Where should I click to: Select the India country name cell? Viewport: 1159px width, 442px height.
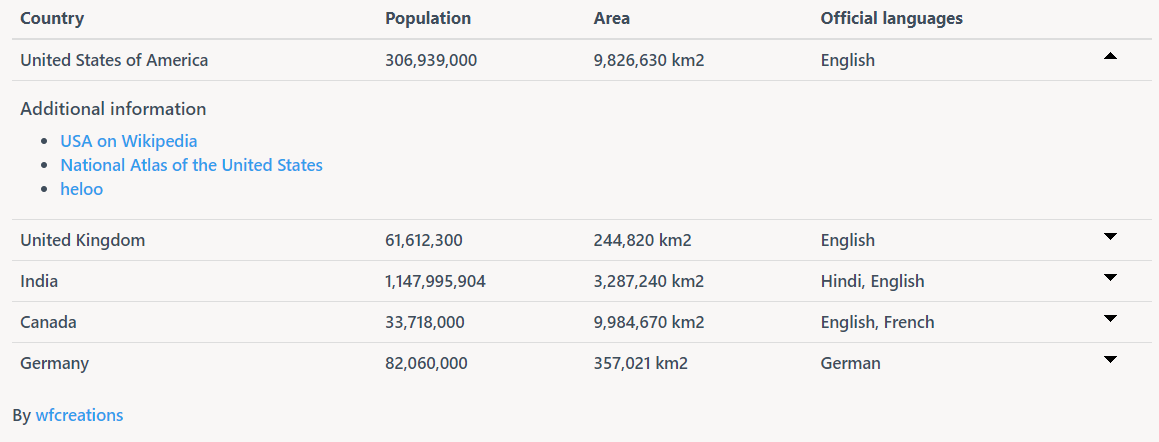39,282
